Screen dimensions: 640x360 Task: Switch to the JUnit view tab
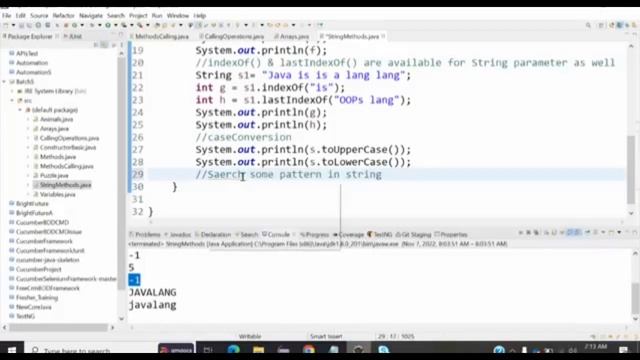pyautogui.click(x=73, y=36)
